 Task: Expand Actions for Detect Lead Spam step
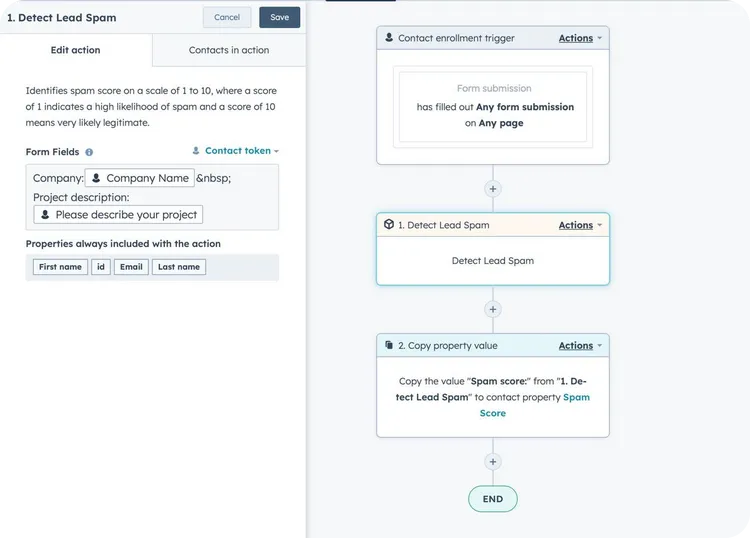[580, 225]
